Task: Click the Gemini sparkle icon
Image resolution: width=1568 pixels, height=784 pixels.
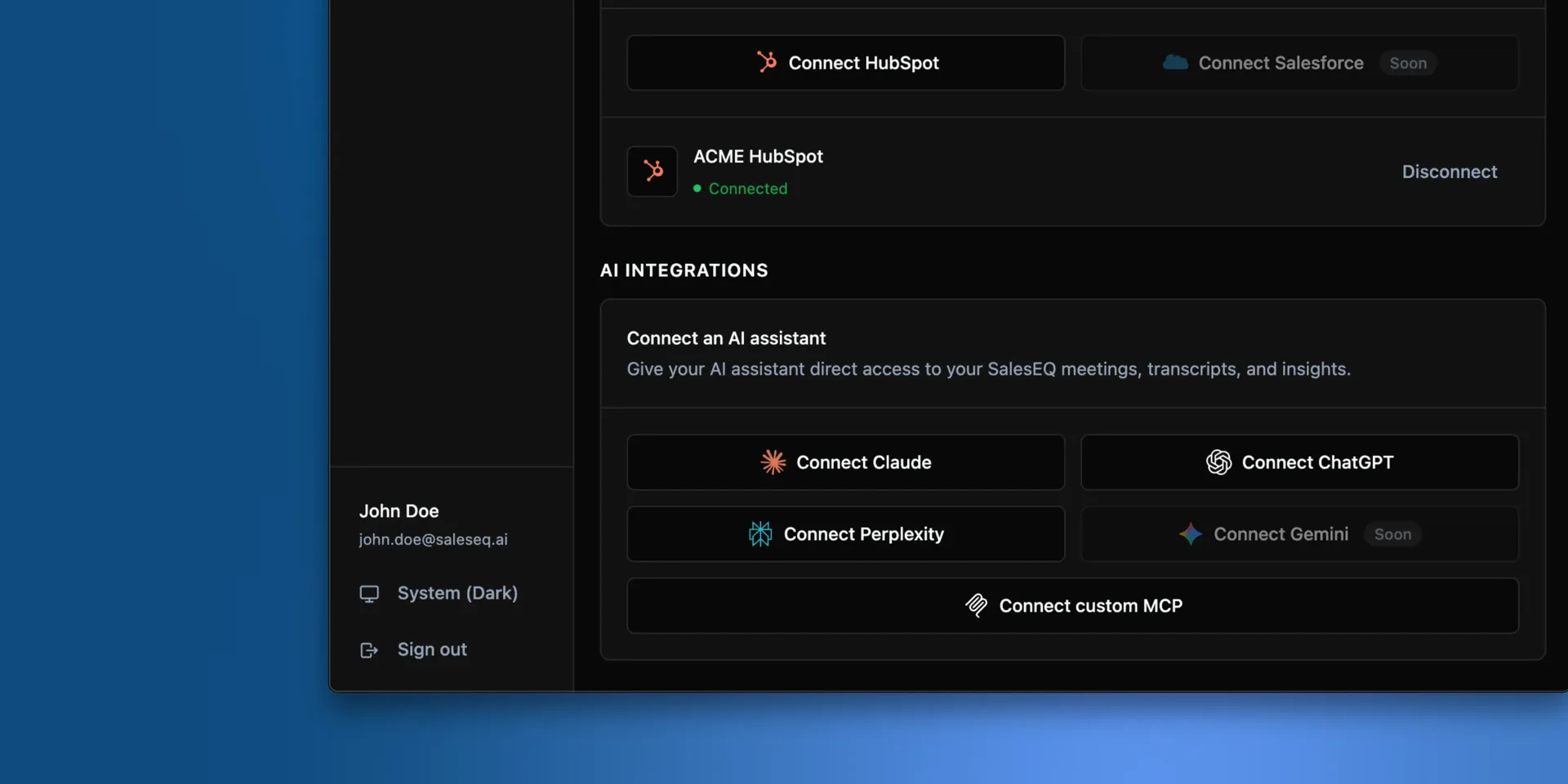Action: (1190, 534)
